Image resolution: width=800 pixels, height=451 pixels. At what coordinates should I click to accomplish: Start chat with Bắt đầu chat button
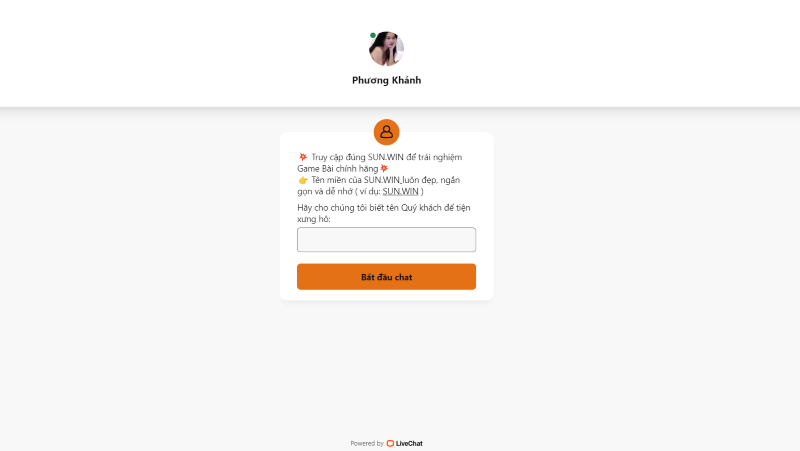tap(386, 277)
